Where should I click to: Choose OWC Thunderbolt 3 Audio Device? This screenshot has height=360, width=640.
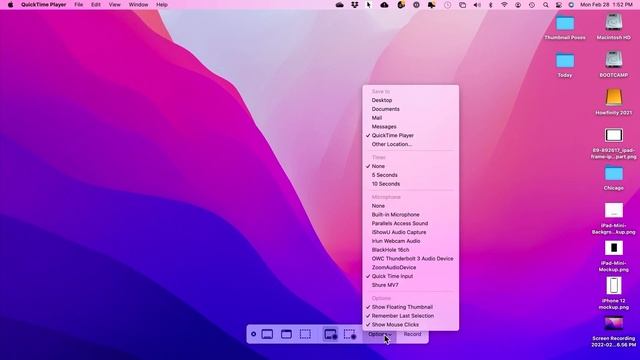point(411,258)
